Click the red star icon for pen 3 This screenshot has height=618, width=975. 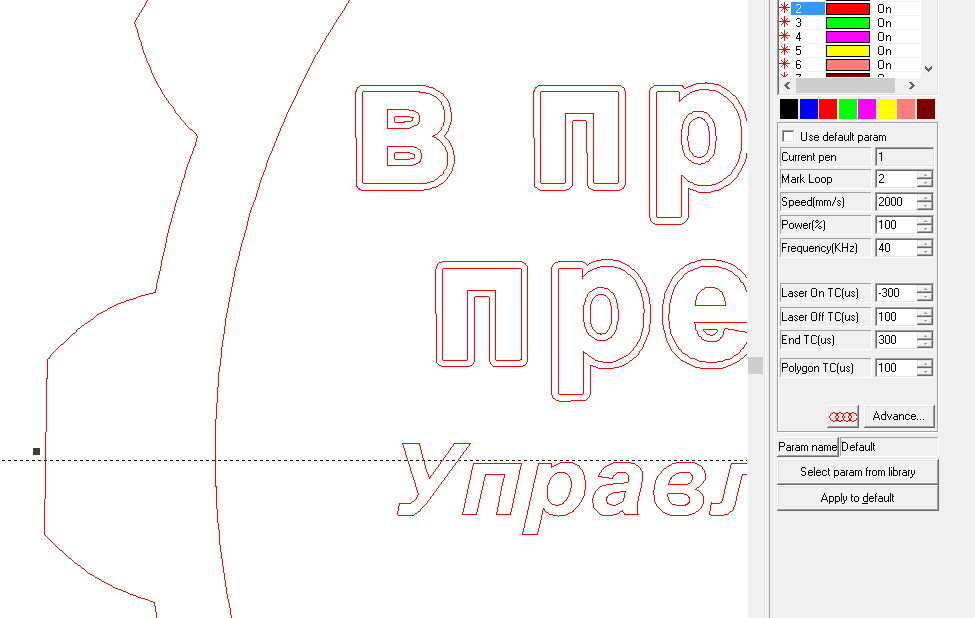coord(784,22)
